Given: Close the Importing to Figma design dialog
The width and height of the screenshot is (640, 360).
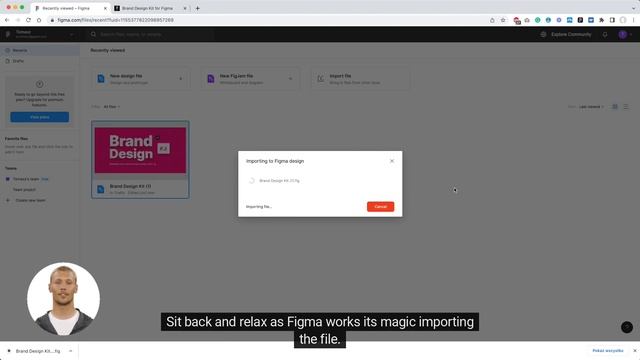Looking at the screenshot, I should [x=392, y=161].
